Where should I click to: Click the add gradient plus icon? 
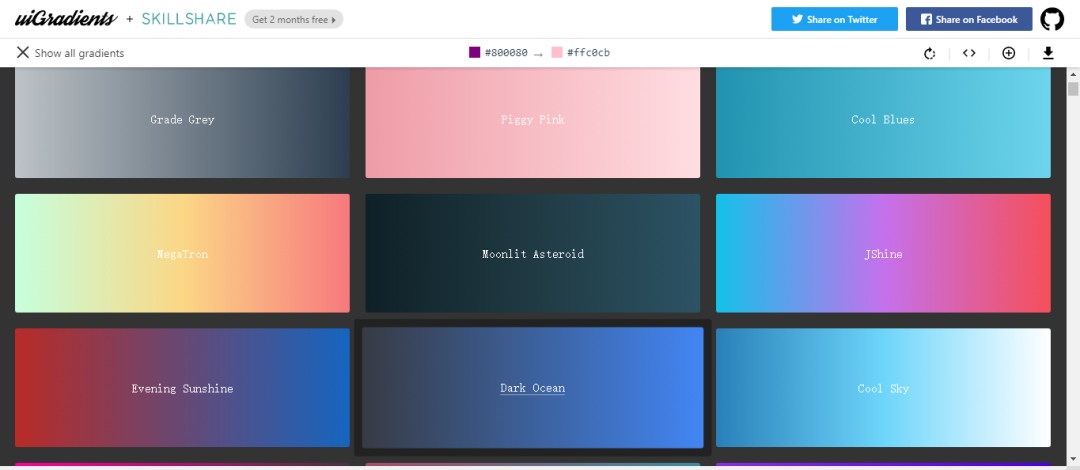pyautogui.click(x=1008, y=53)
